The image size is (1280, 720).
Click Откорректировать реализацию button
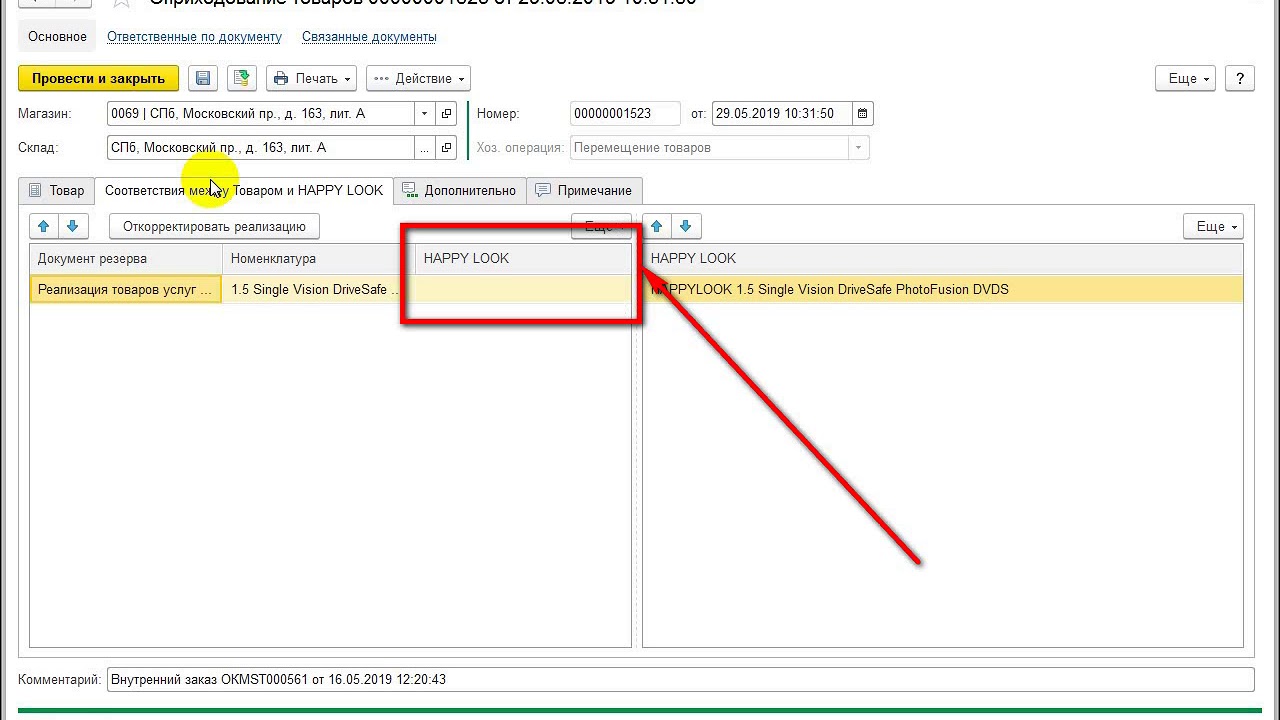point(214,227)
